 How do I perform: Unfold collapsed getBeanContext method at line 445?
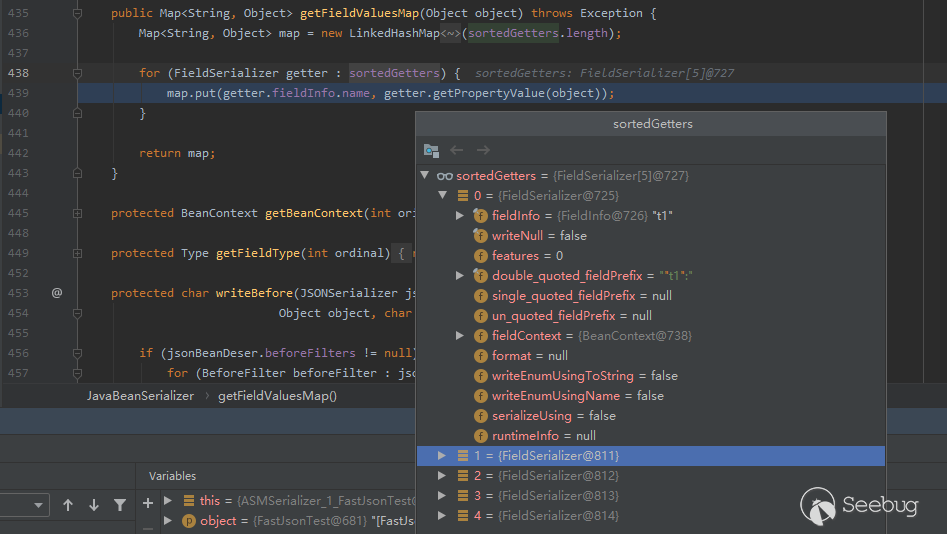click(x=77, y=213)
